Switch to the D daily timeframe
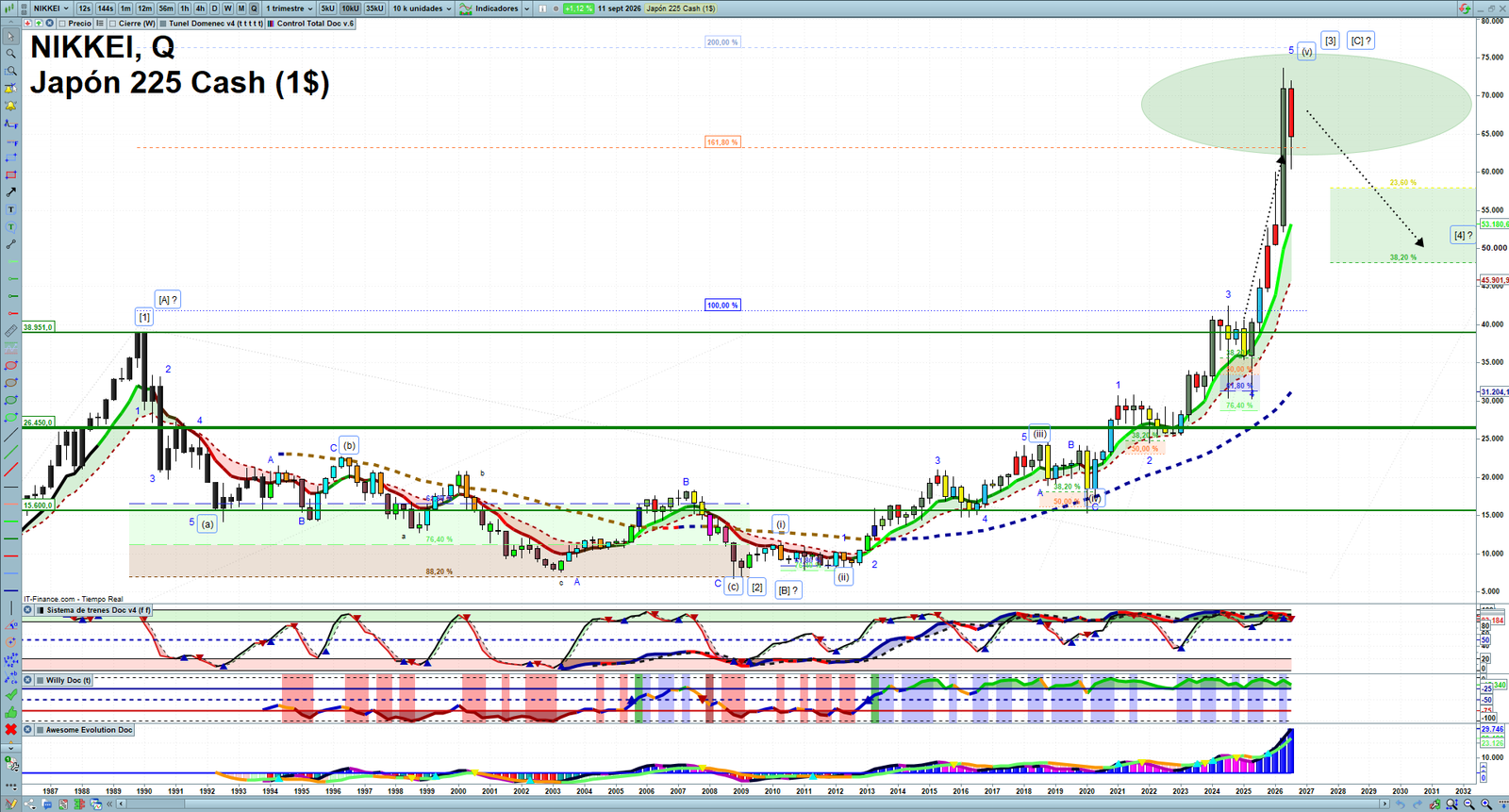 click(214, 8)
